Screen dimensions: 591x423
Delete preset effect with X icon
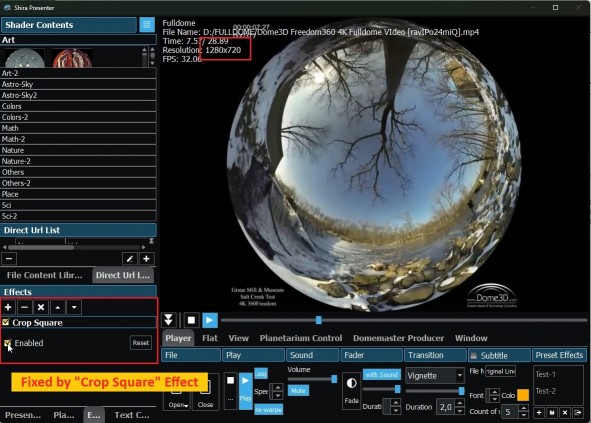click(565, 413)
